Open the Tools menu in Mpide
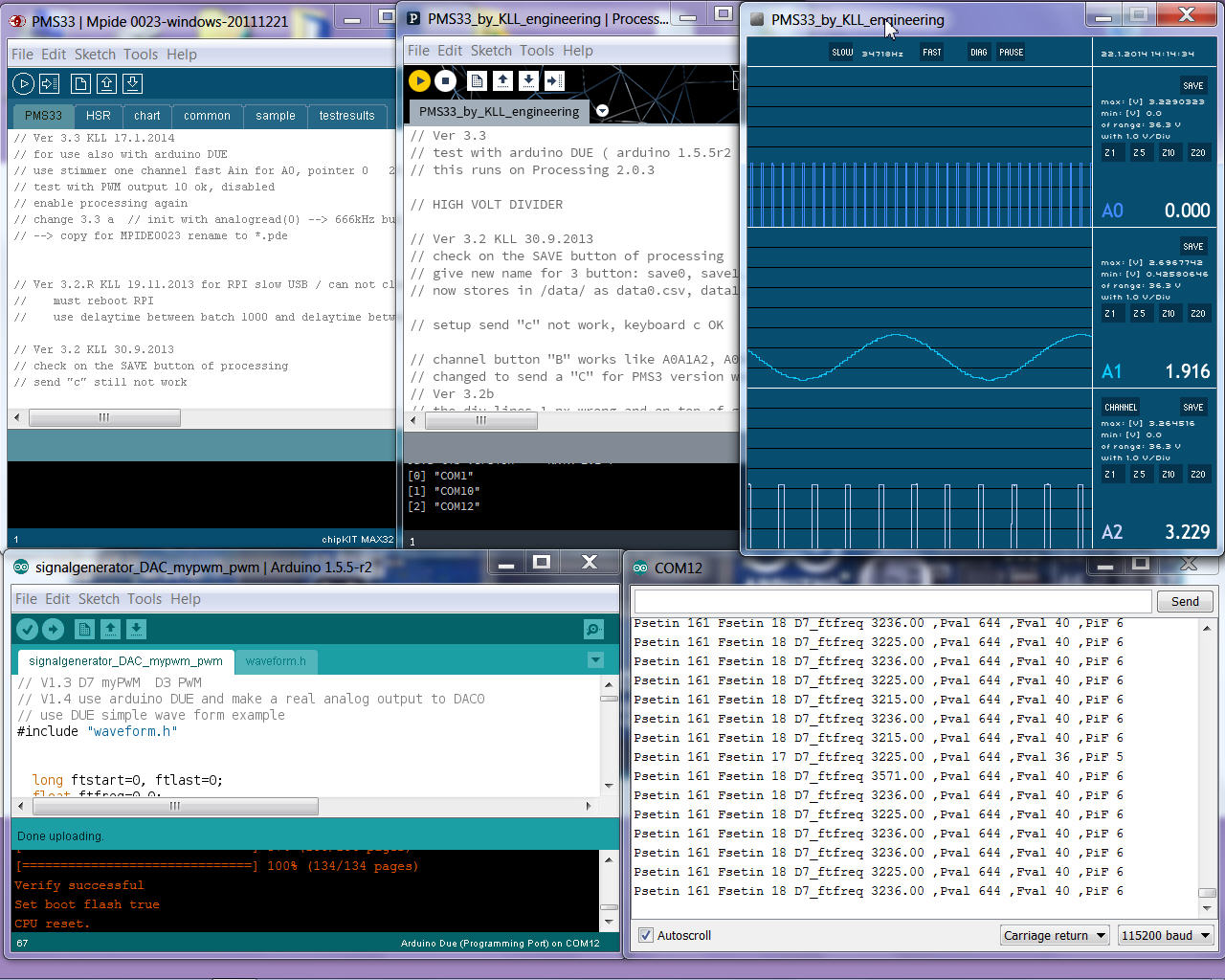Image resolution: width=1225 pixels, height=980 pixels. pyautogui.click(x=140, y=55)
